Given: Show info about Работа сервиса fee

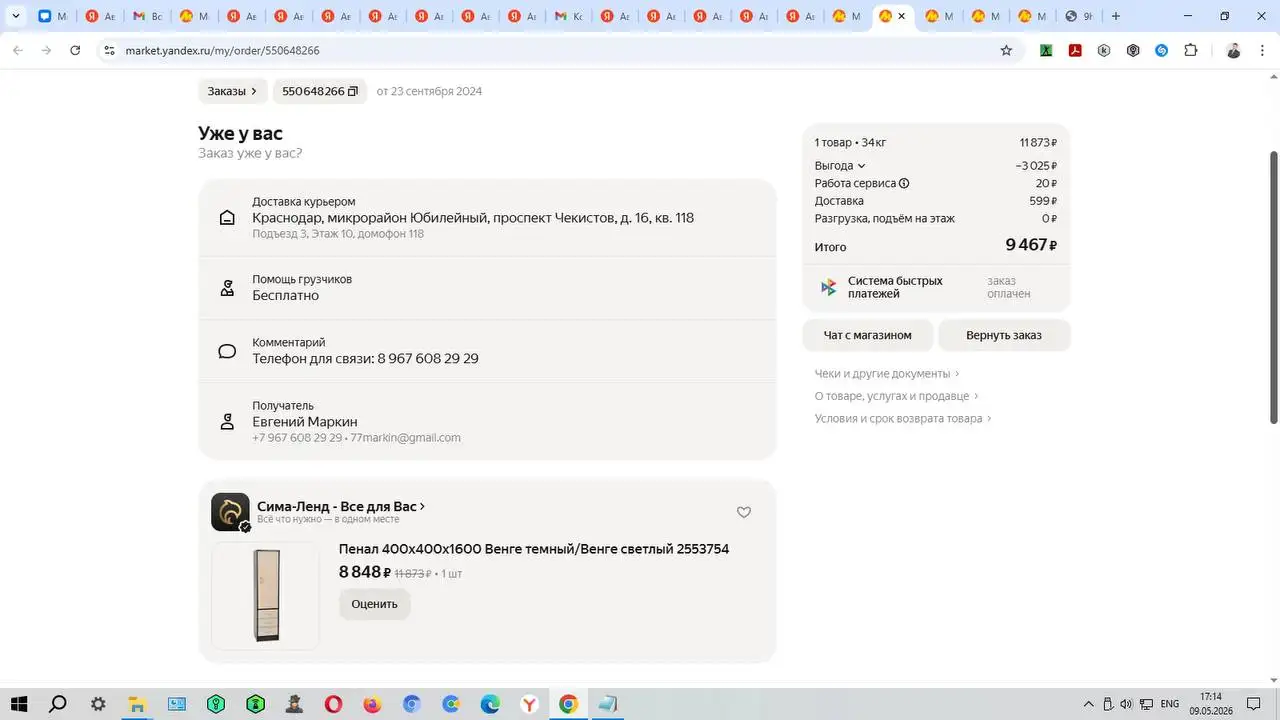Looking at the screenshot, I should click(x=904, y=183).
